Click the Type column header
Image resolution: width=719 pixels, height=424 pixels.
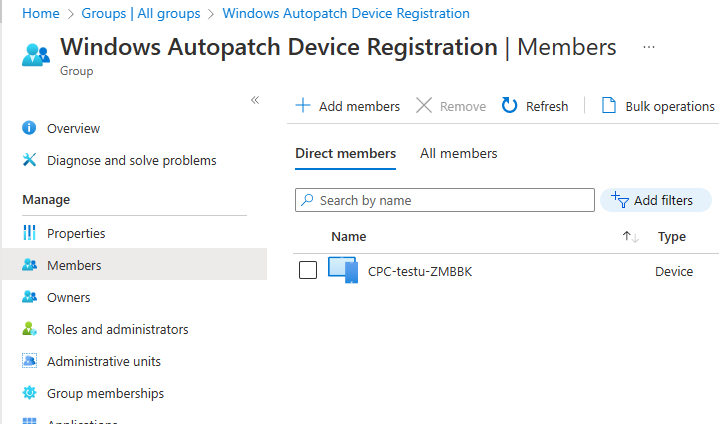point(672,237)
